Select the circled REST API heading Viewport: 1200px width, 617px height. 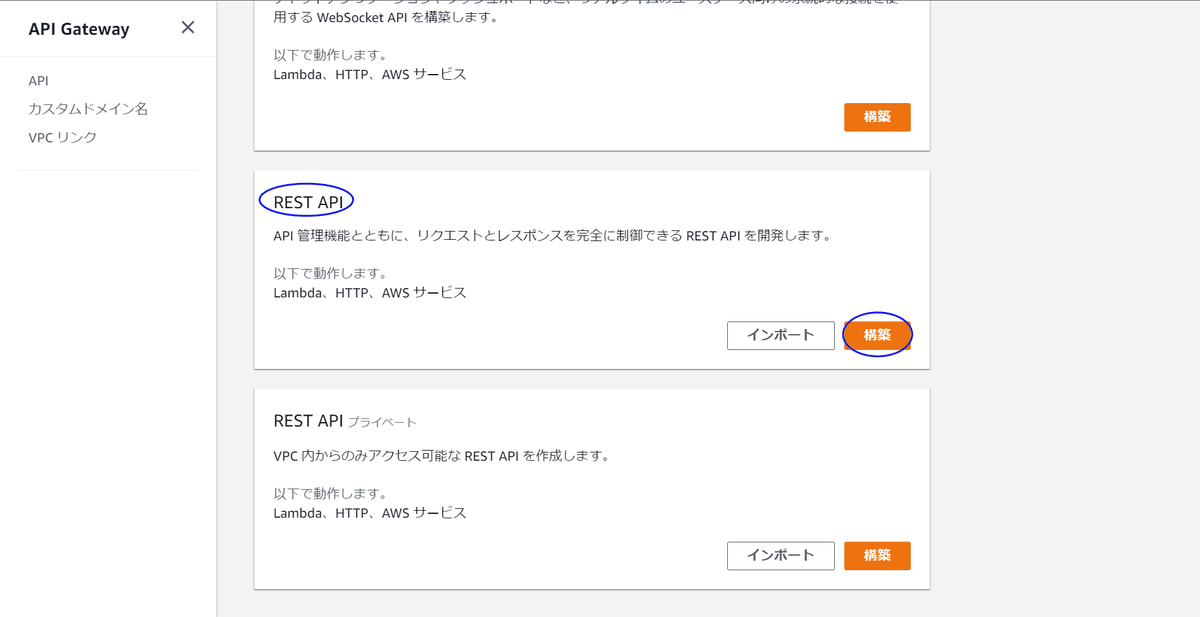pos(306,200)
